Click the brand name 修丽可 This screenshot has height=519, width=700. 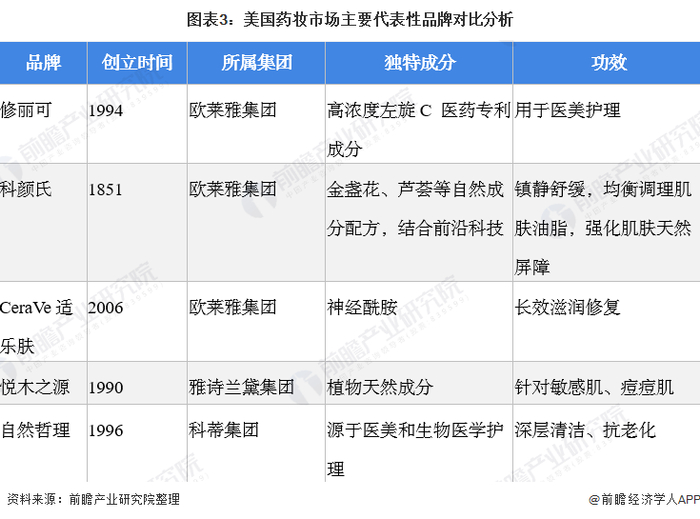pyautogui.click(x=26, y=110)
